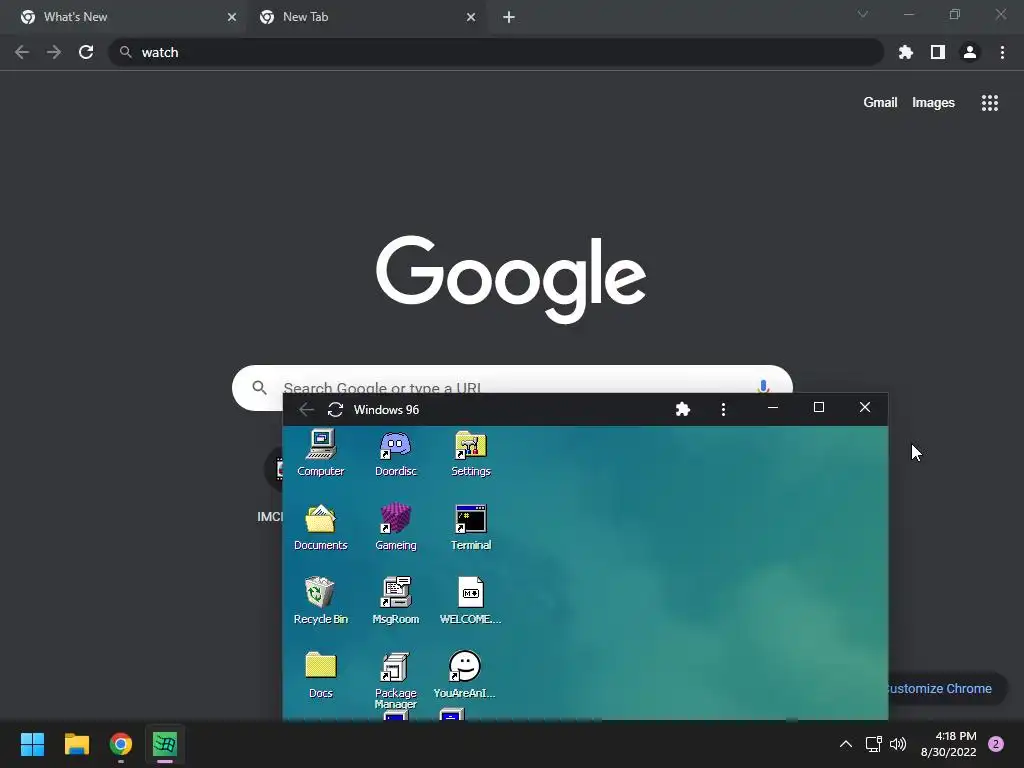This screenshot has height=768, width=1024.
Task: Show hidden system tray icons
Action: click(x=846, y=744)
